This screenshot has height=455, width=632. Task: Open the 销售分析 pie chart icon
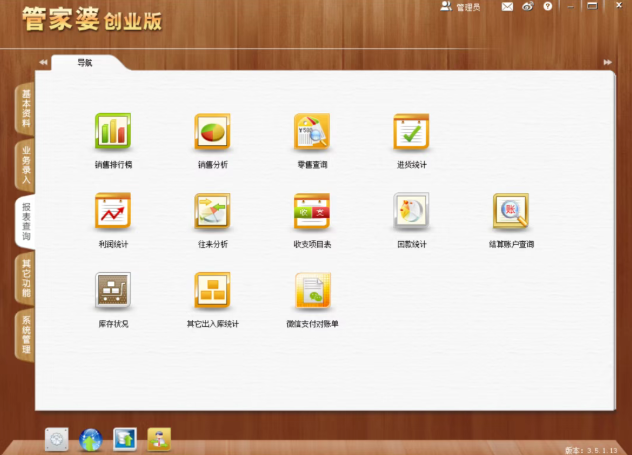[x=212, y=132]
